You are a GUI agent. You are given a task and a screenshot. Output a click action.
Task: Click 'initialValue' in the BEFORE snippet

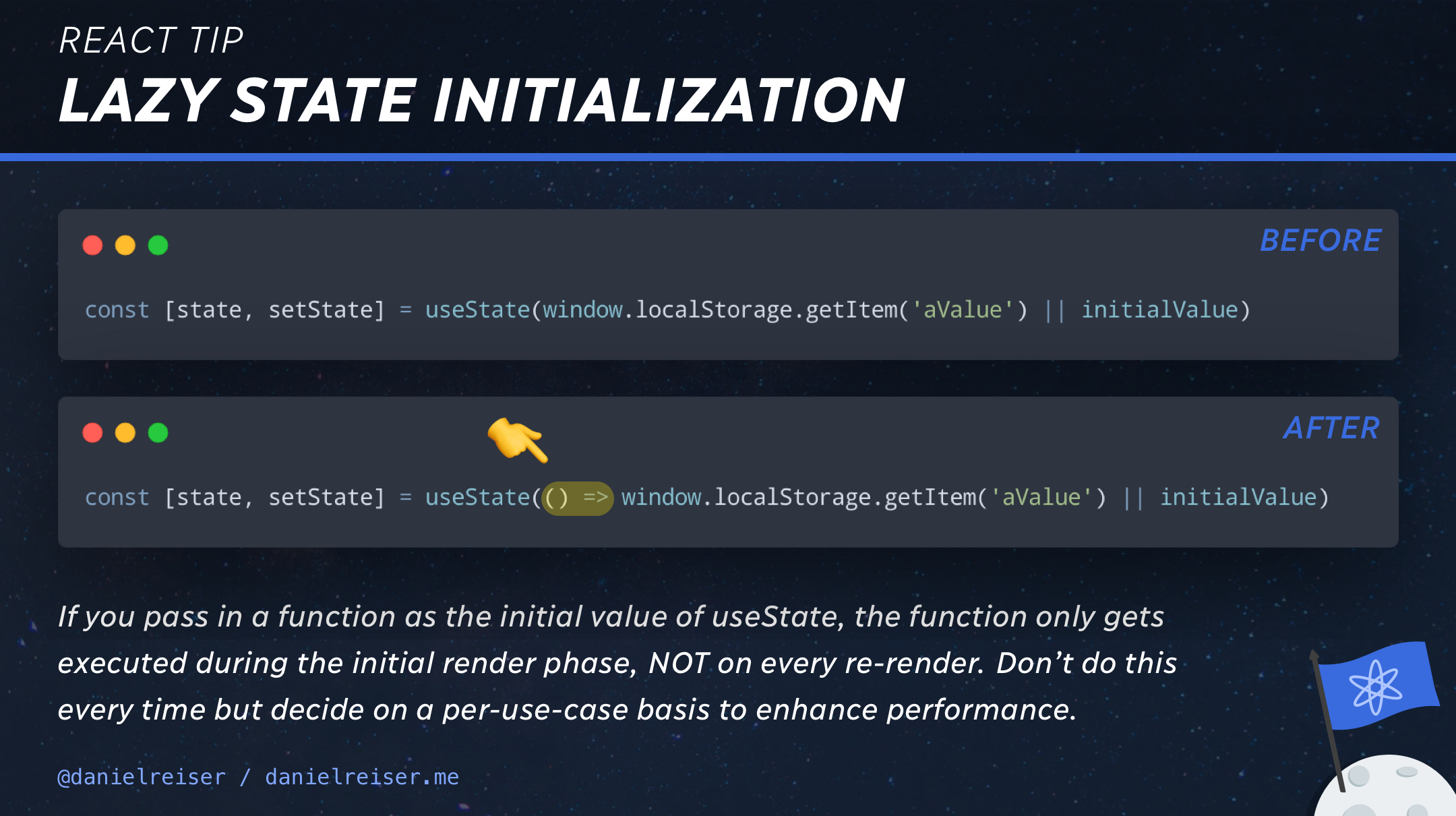(x=1160, y=310)
